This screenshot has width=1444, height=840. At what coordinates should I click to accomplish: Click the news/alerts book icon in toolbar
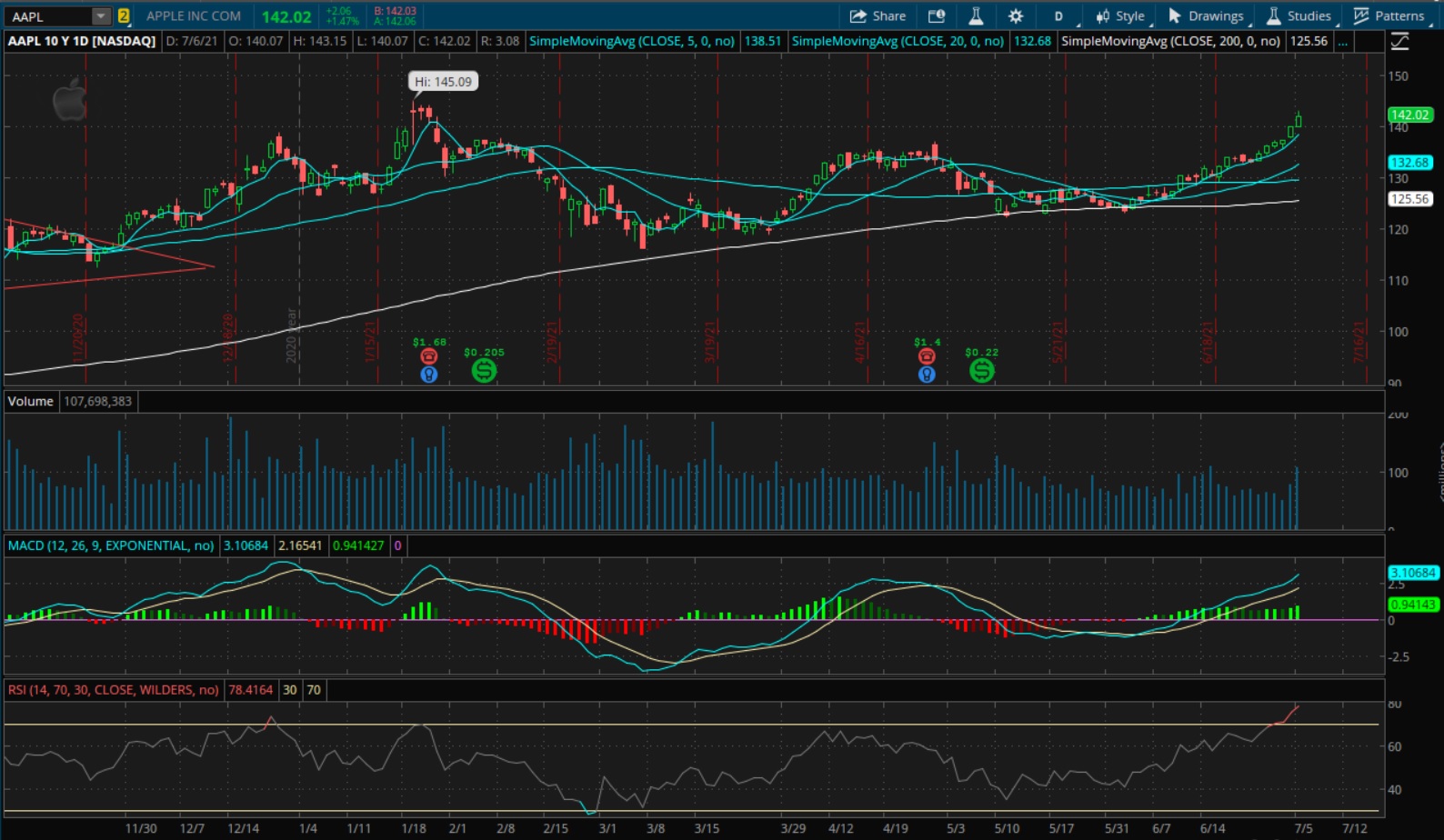pos(937,16)
